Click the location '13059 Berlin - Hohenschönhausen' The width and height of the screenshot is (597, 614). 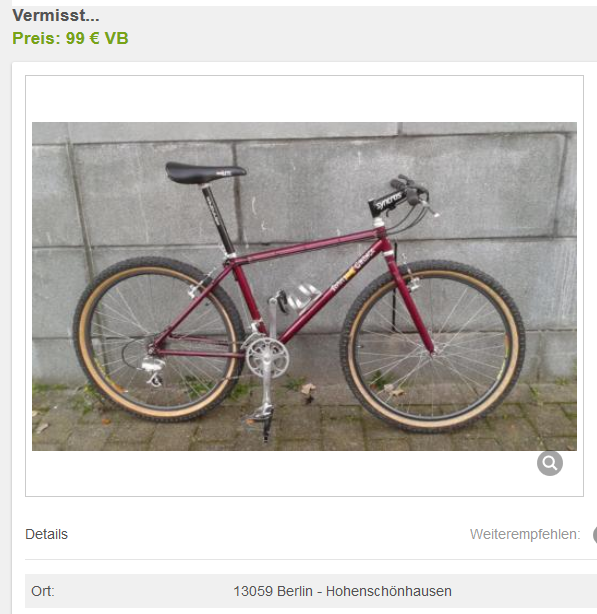pos(343,591)
